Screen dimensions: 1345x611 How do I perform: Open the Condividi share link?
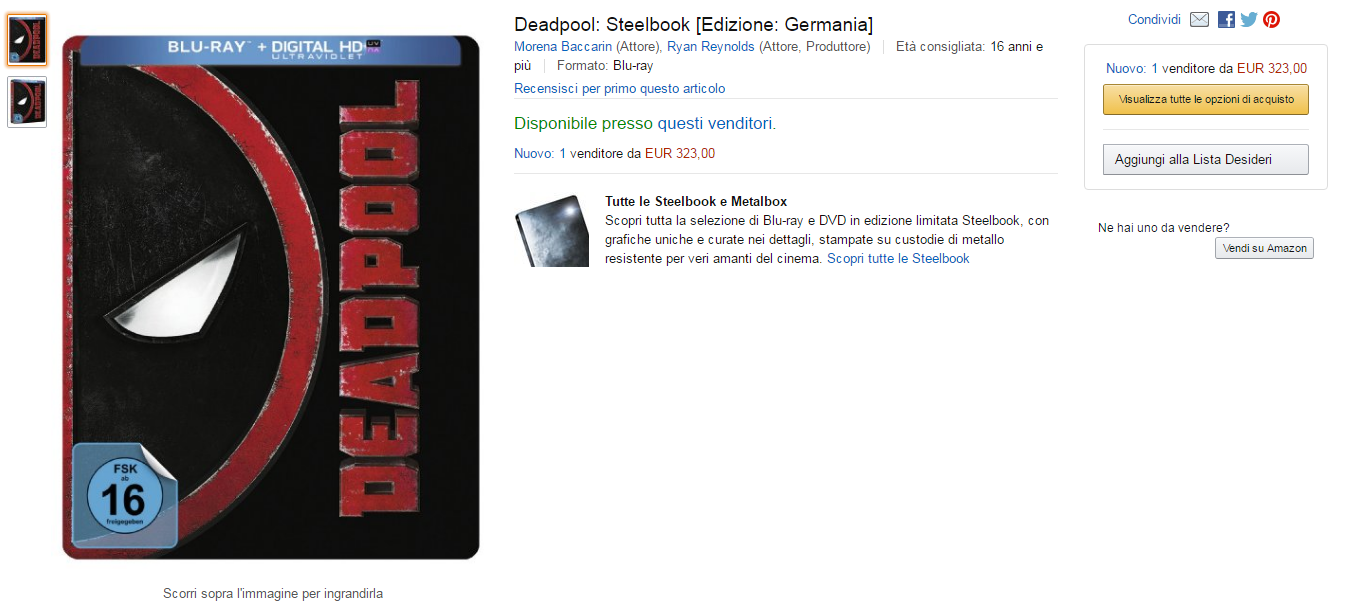tap(1154, 20)
